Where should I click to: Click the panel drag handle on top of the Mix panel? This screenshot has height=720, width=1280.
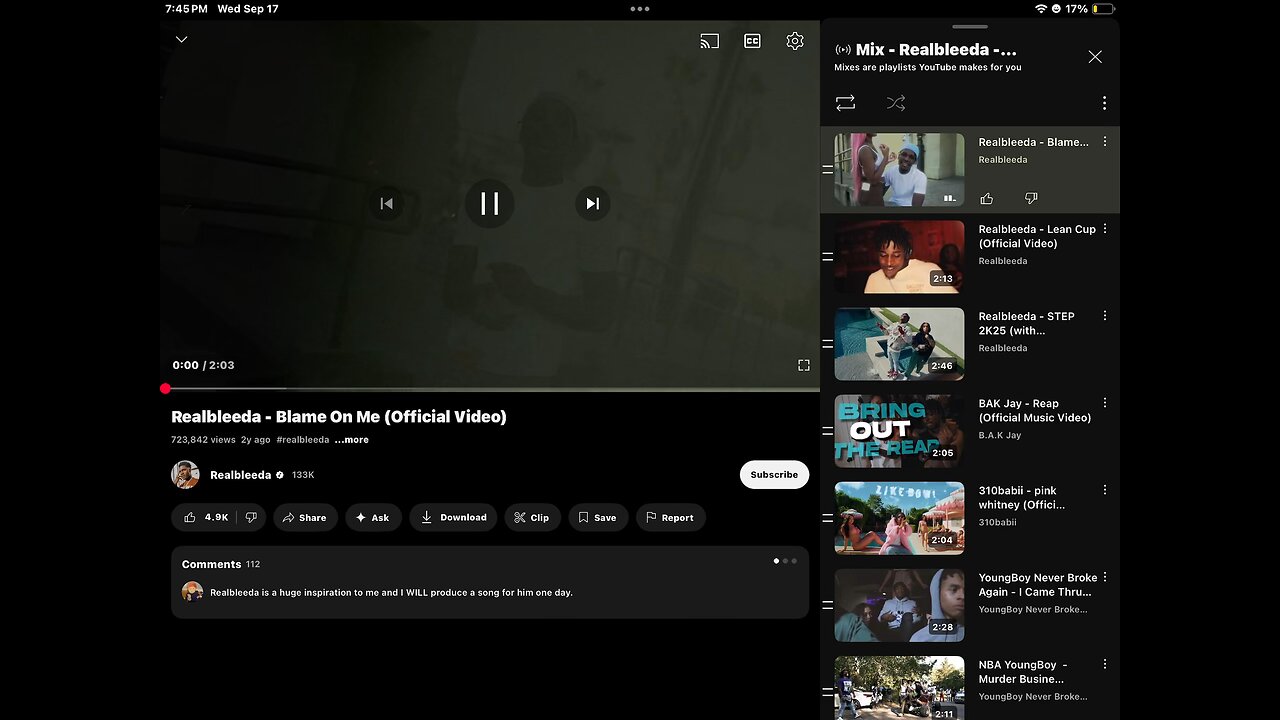coord(970,27)
